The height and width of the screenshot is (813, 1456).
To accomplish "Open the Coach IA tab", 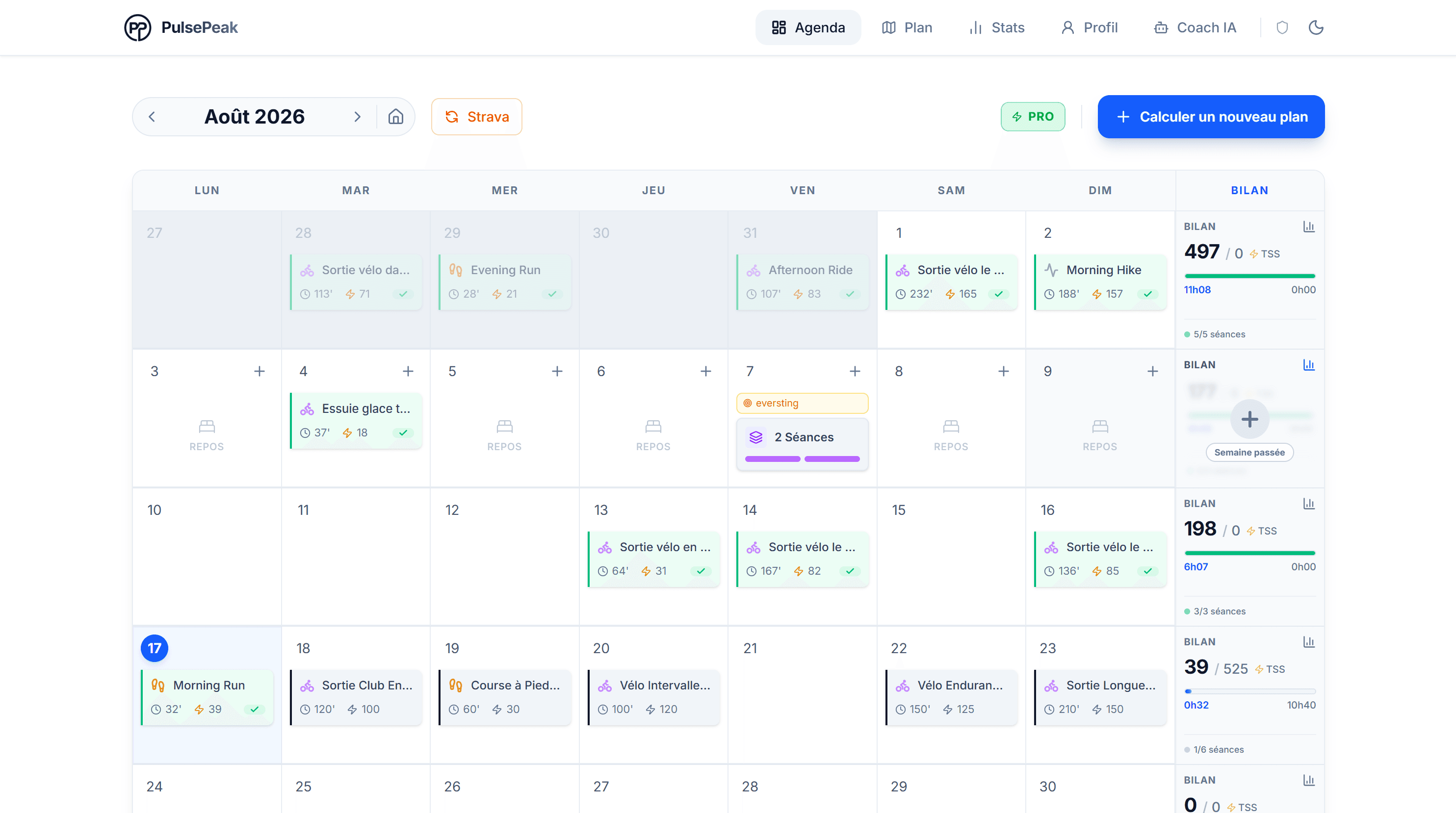I will 1195,27.
